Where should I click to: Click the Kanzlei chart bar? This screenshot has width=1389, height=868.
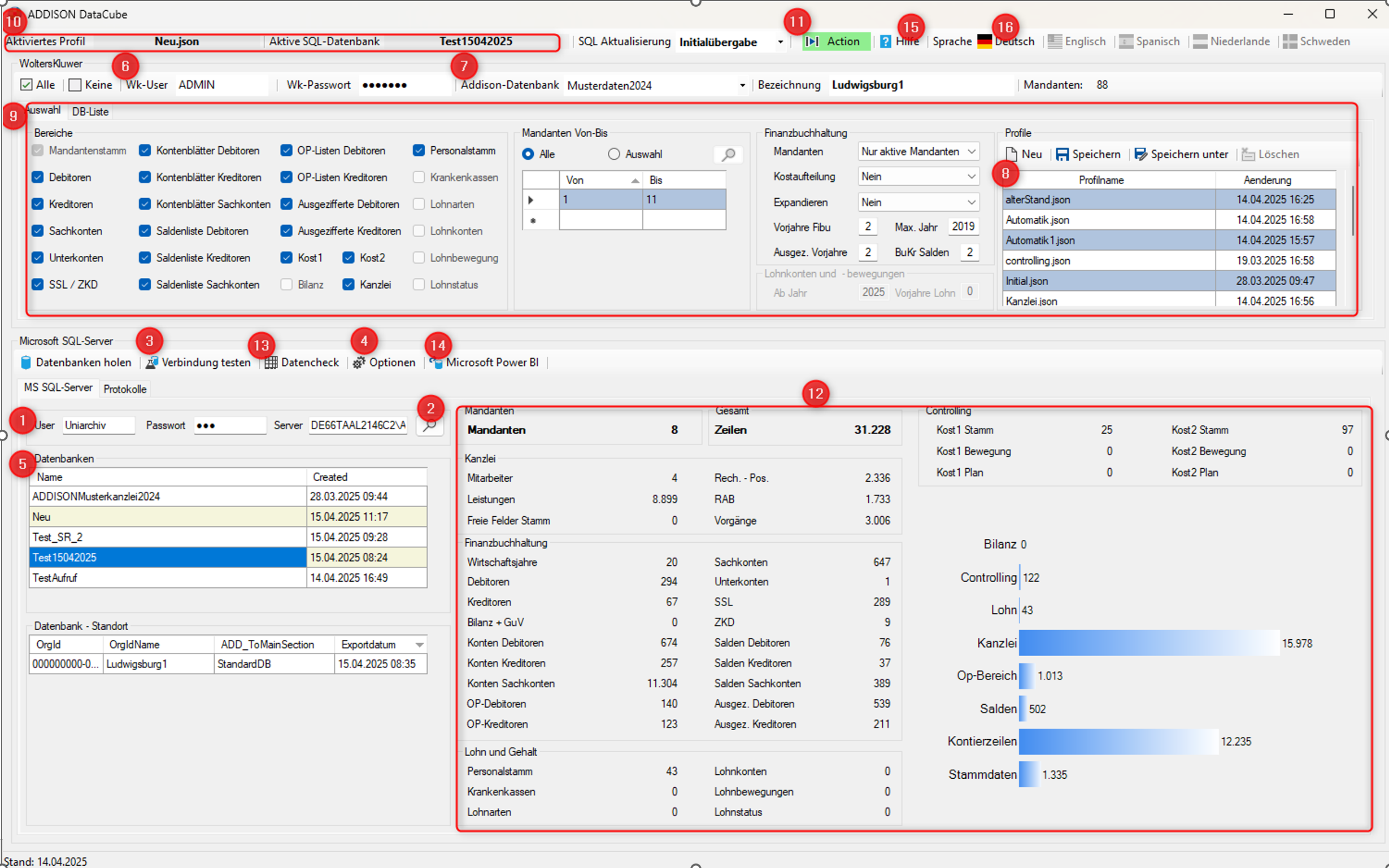(x=1149, y=643)
